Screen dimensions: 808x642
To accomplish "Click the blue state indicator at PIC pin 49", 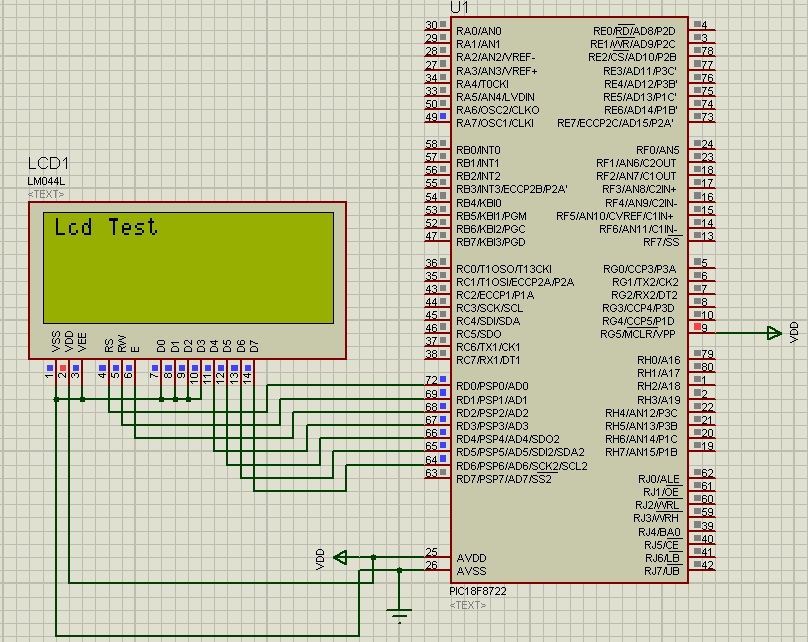I will 443,116.
